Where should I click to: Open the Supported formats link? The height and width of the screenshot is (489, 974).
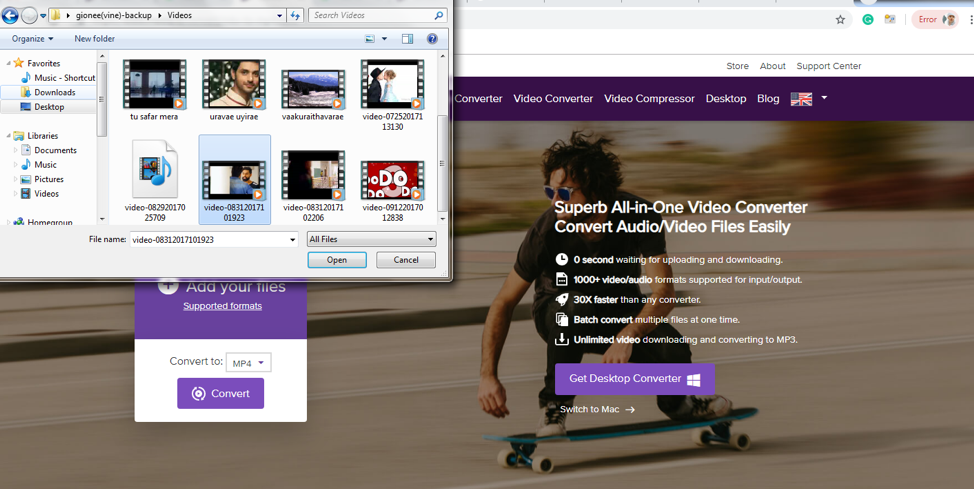(222, 306)
